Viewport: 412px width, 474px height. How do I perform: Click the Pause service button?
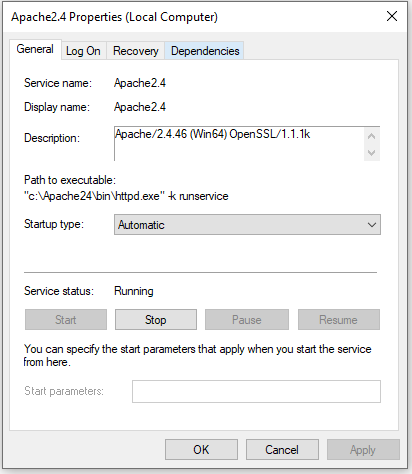[x=247, y=320]
